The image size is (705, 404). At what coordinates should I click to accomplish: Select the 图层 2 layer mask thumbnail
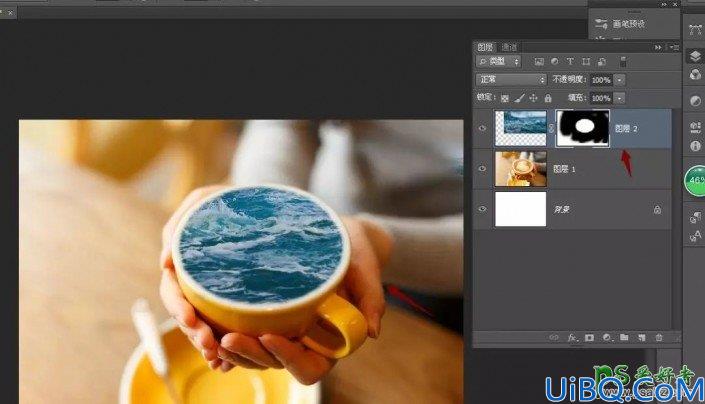pyautogui.click(x=583, y=128)
